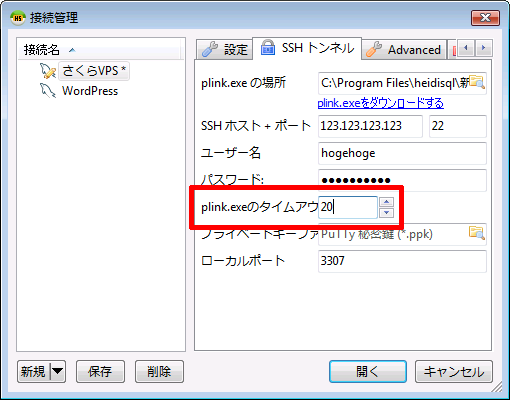
Task: Open the 設定 tab
Action: [x=224, y=50]
